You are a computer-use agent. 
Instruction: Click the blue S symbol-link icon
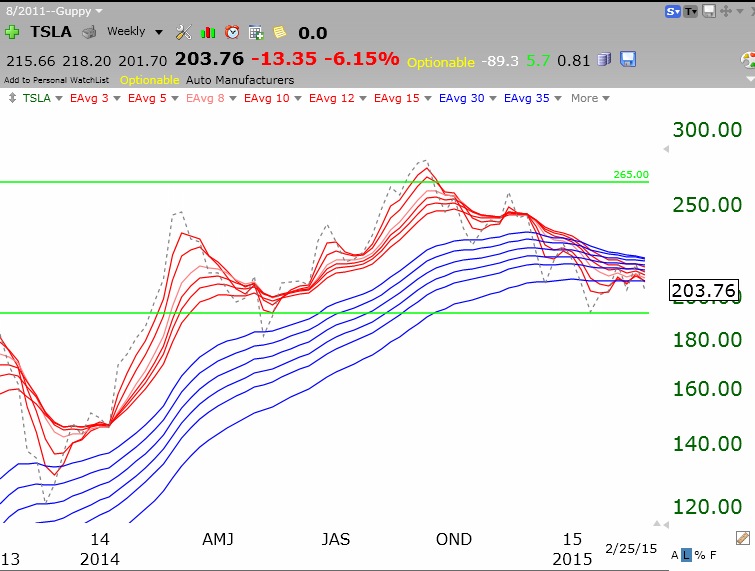point(672,12)
